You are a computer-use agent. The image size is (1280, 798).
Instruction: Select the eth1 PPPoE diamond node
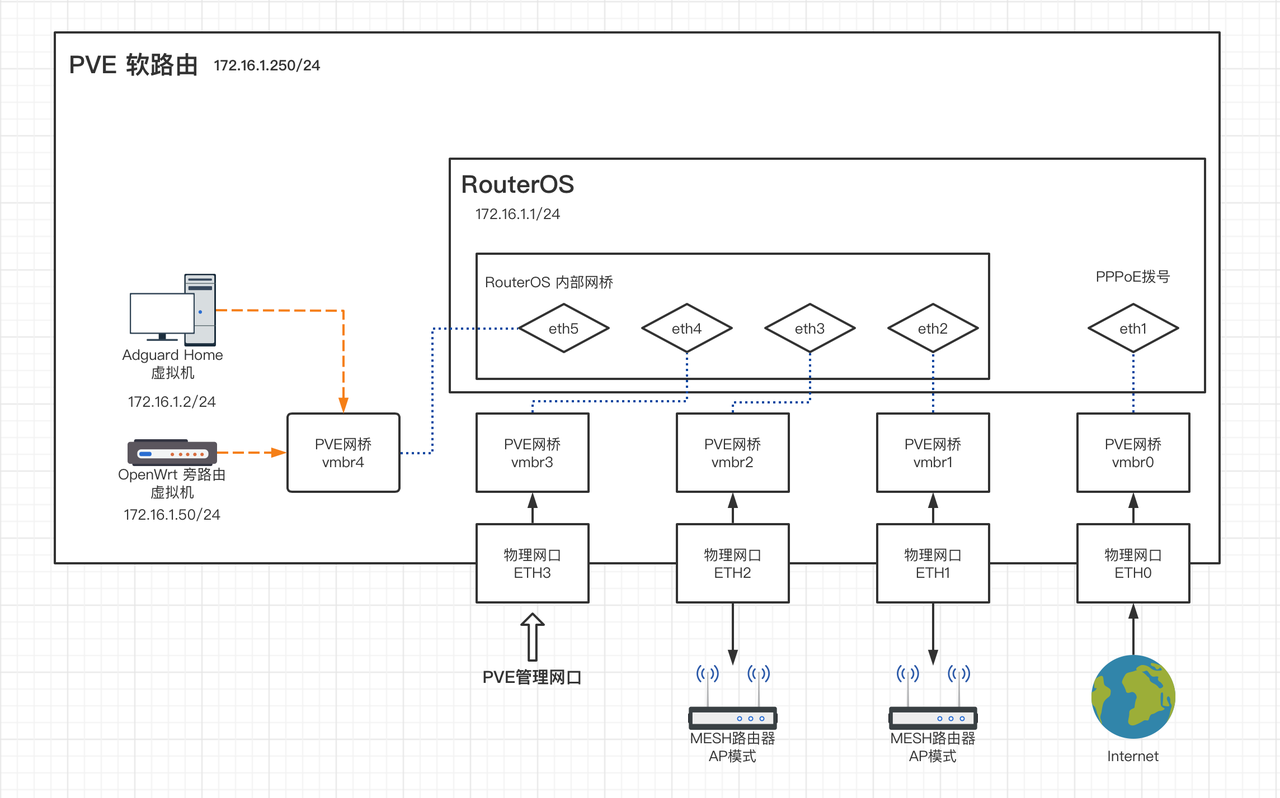pos(1133,328)
